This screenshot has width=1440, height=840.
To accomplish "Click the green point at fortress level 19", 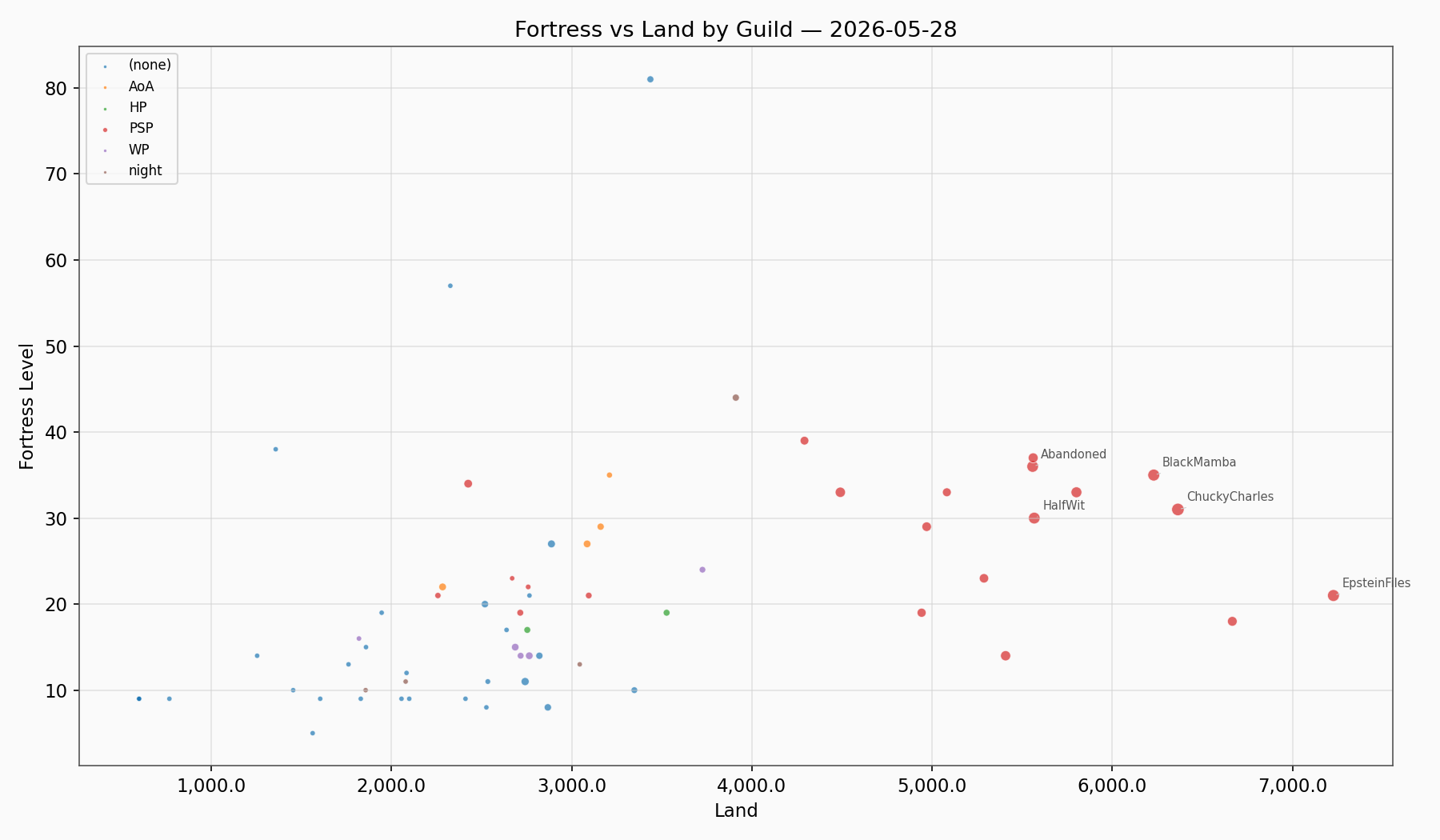I will 666,613.
